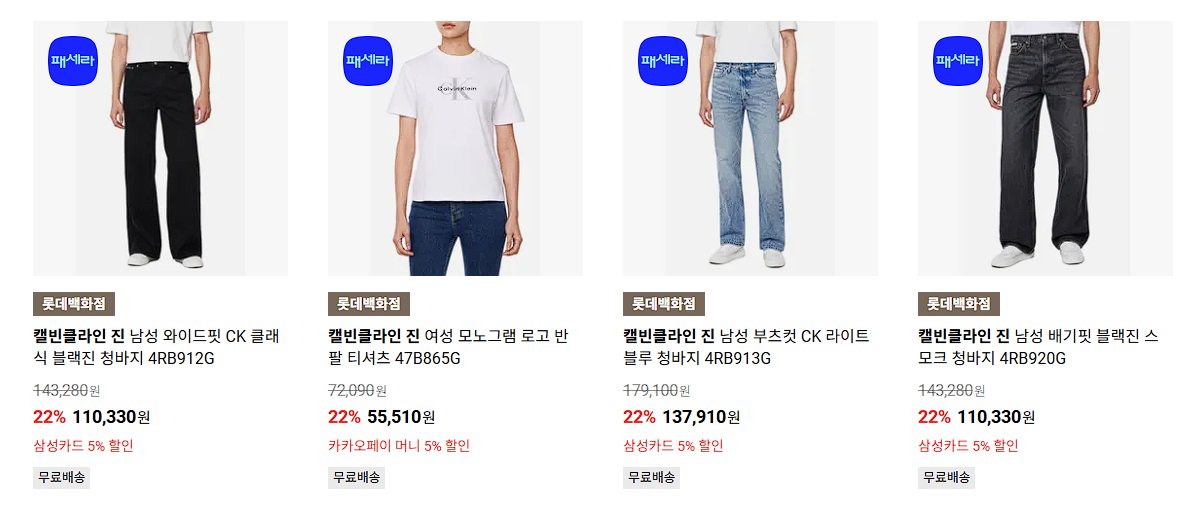Image resolution: width=1179 pixels, height=507 pixels.
Task: Open product title ending in 47B865G
Action: click(x=448, y=347)
